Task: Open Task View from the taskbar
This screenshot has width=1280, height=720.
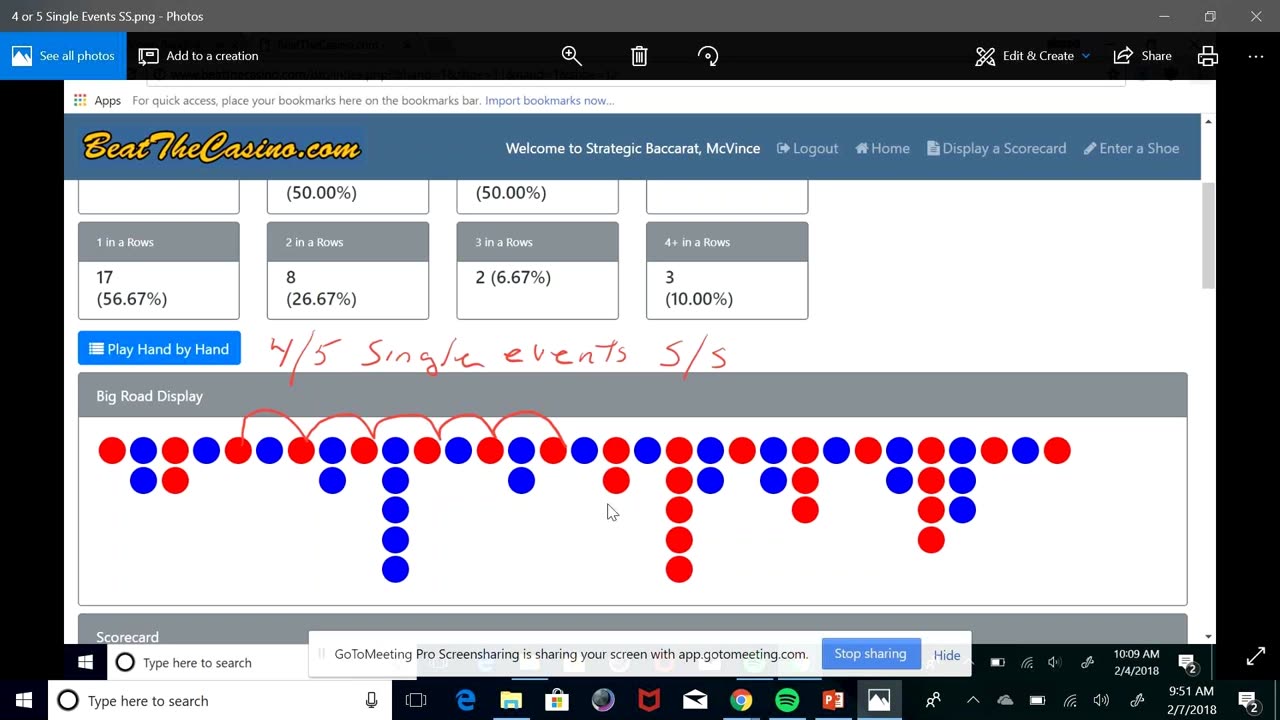Action: [416, 700]
